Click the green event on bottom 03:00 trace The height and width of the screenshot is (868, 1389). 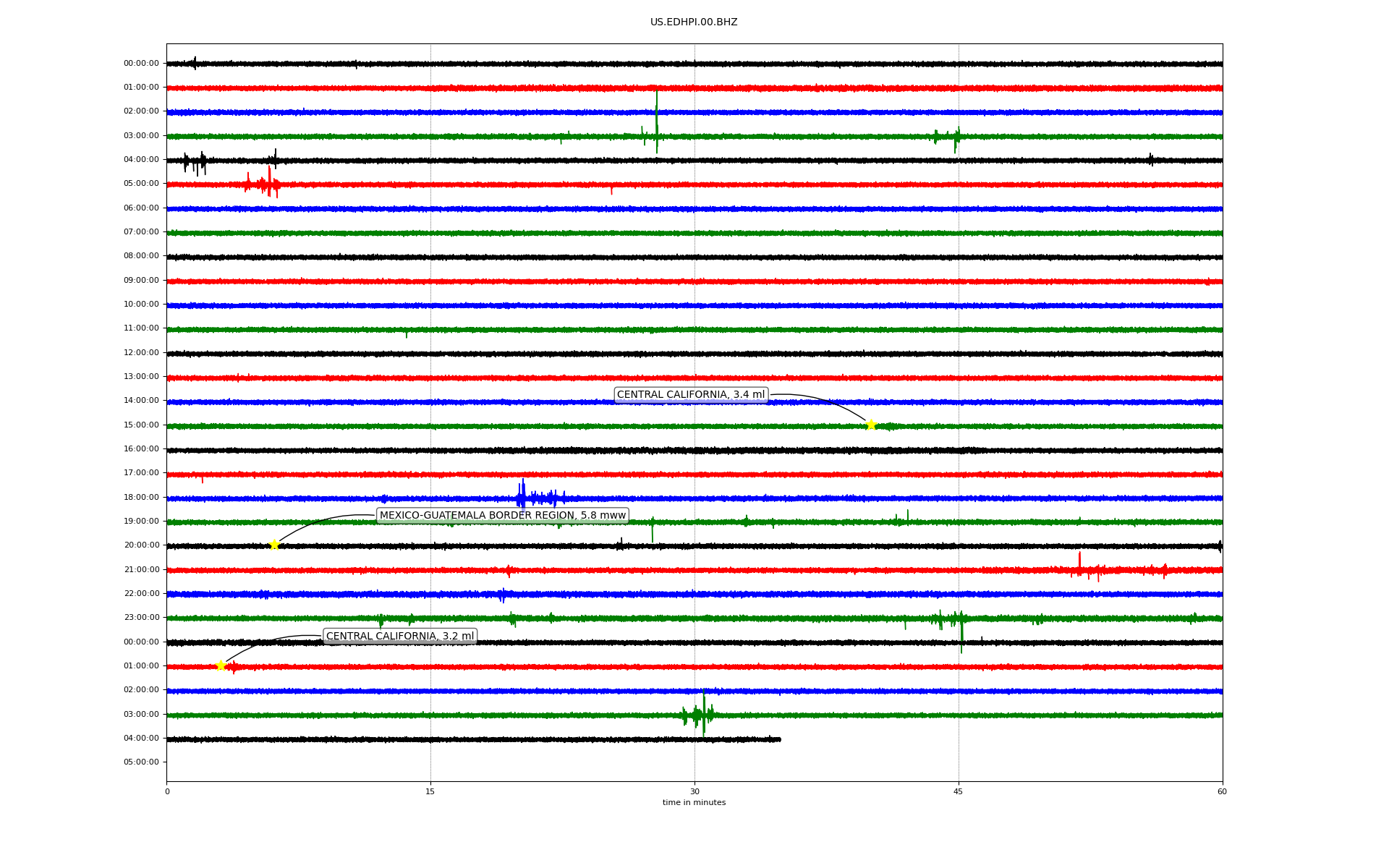click(702, 714)
